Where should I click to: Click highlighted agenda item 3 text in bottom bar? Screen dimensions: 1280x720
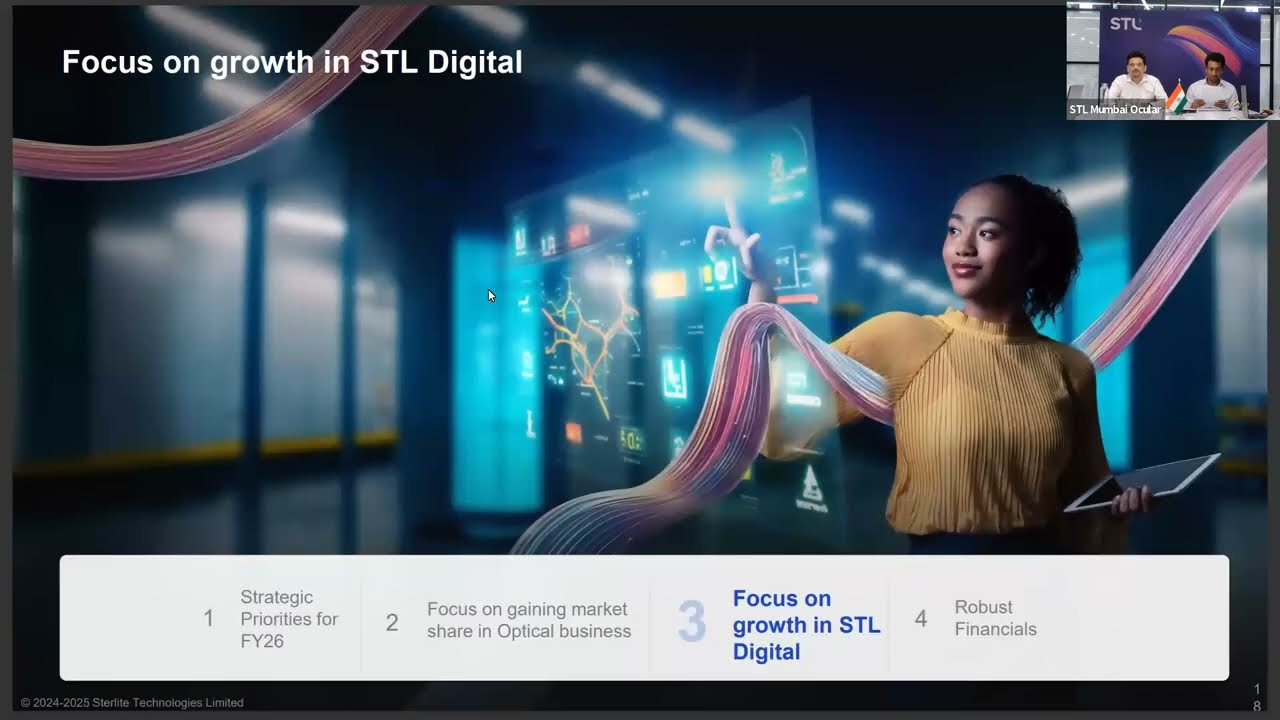tap(806, 625)
